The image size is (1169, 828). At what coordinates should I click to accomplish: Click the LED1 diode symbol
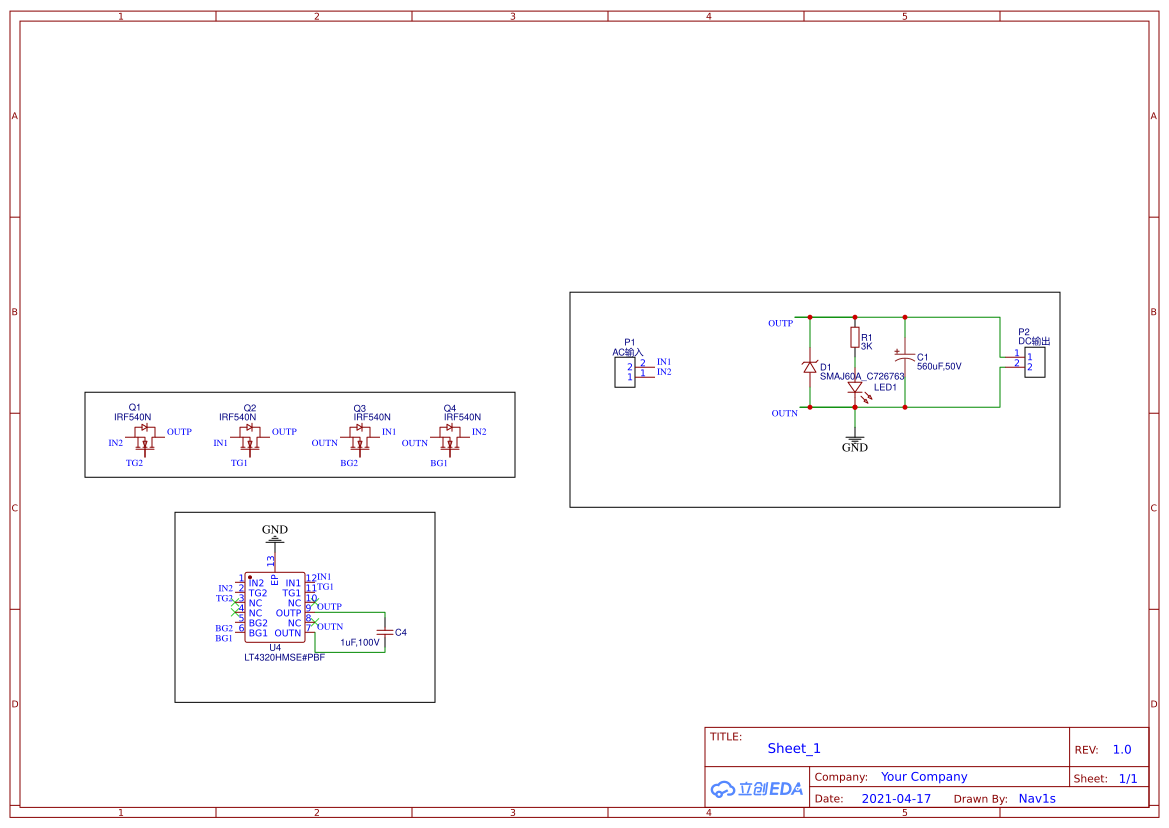pos(855,387)
